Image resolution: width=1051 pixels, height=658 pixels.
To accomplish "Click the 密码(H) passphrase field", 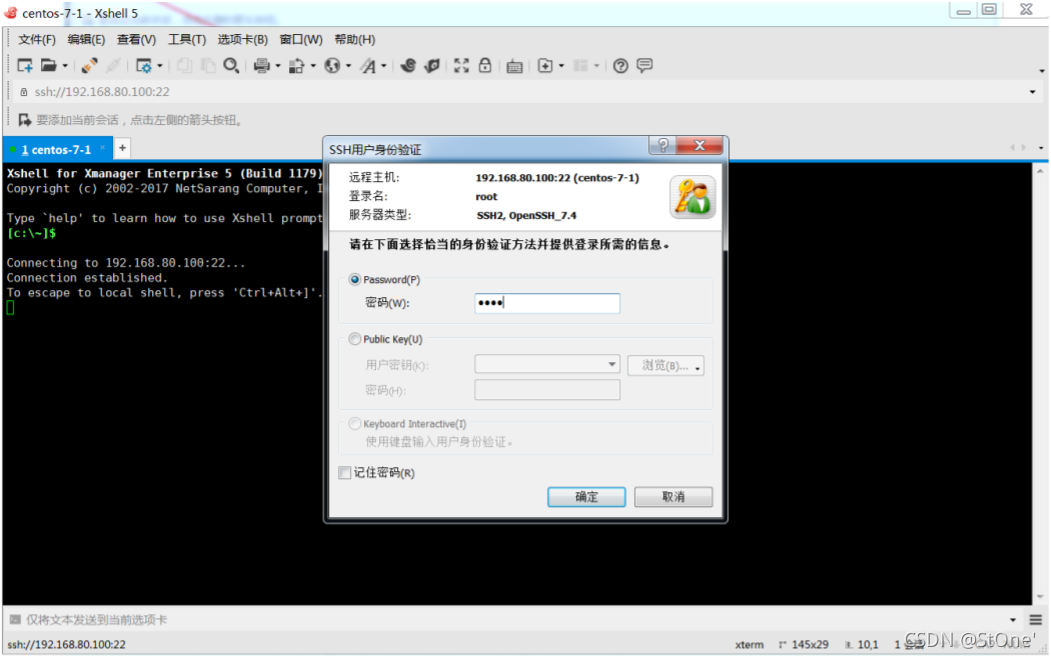I will [x=547, y=389].
